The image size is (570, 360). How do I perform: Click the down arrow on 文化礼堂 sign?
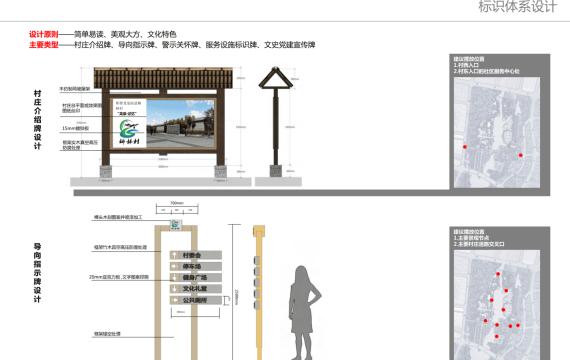click(175, 289)
